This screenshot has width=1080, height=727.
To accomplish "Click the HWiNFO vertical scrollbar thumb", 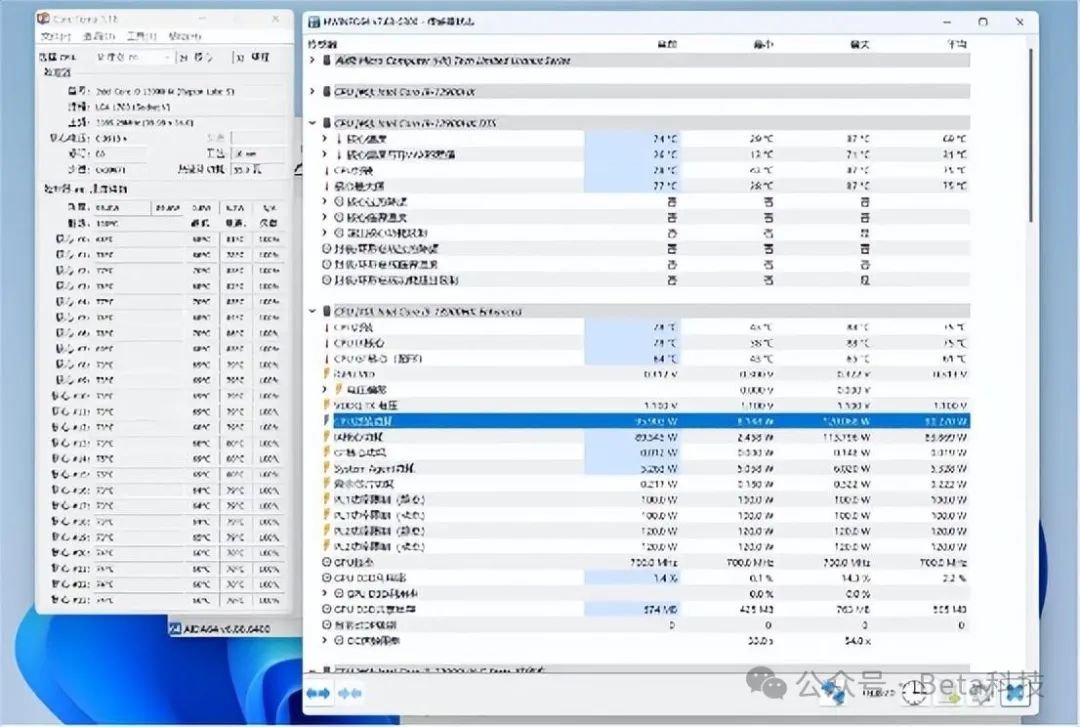I will point(1030,135).
